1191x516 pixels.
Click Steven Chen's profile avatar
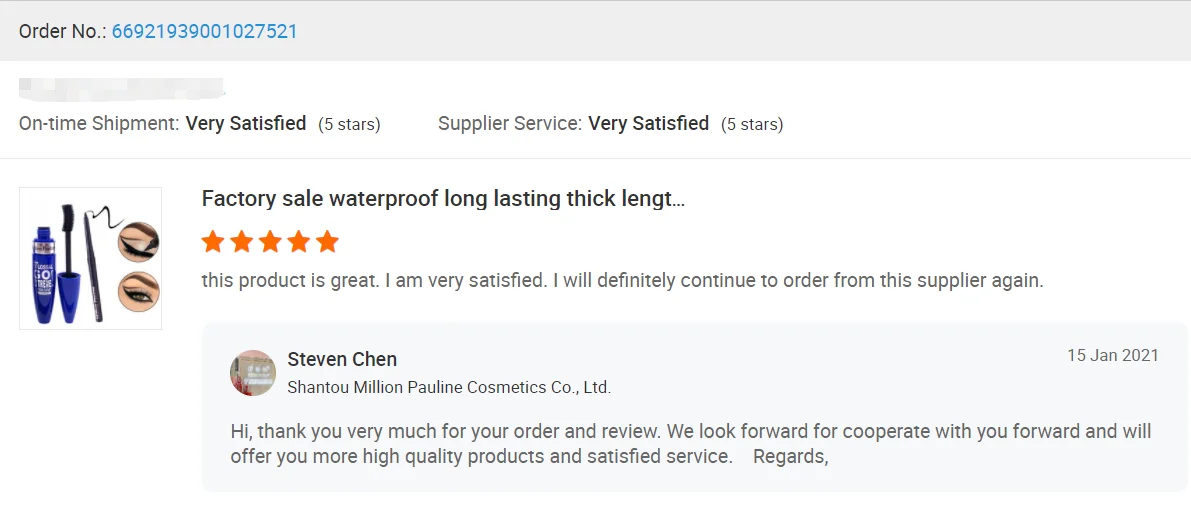[x=253, y=373]
